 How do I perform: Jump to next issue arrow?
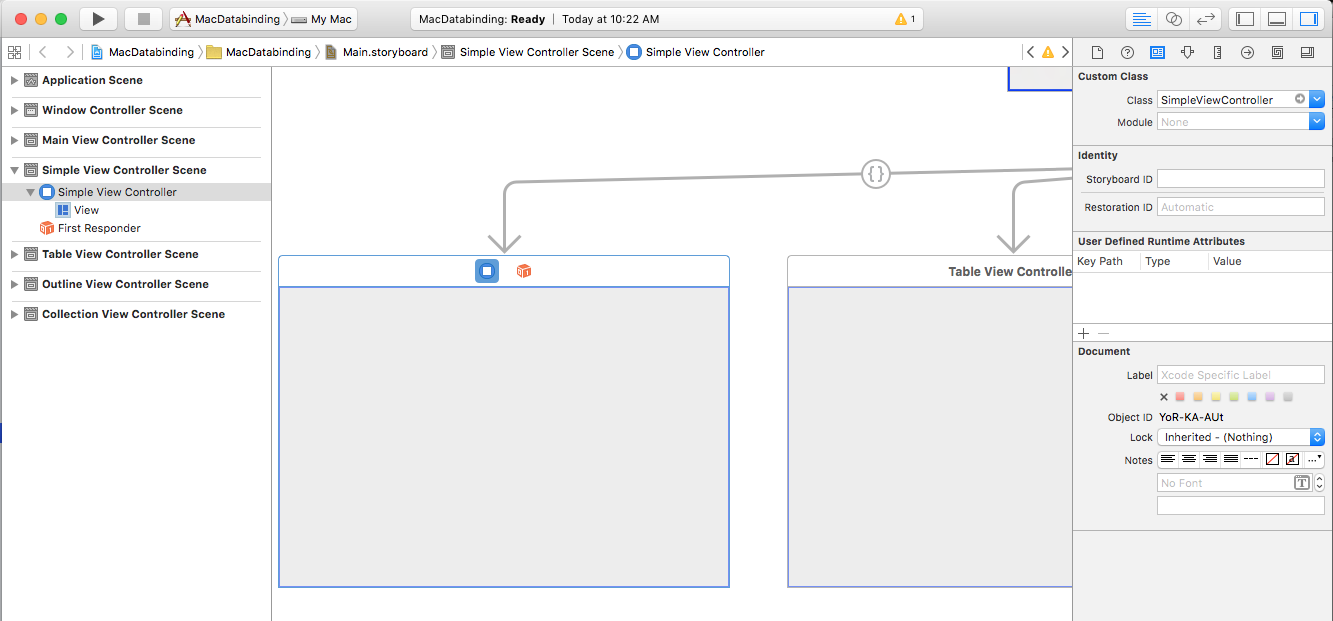coord(1064,52)
